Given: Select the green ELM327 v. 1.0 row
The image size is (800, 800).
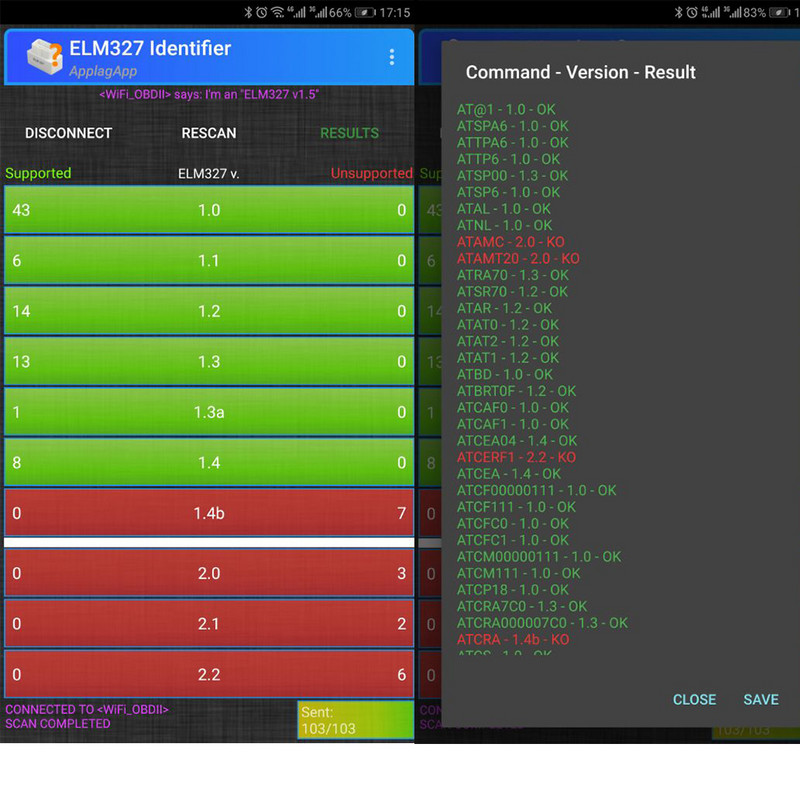Looking at the screenshot, I should (x=209, y=210).
